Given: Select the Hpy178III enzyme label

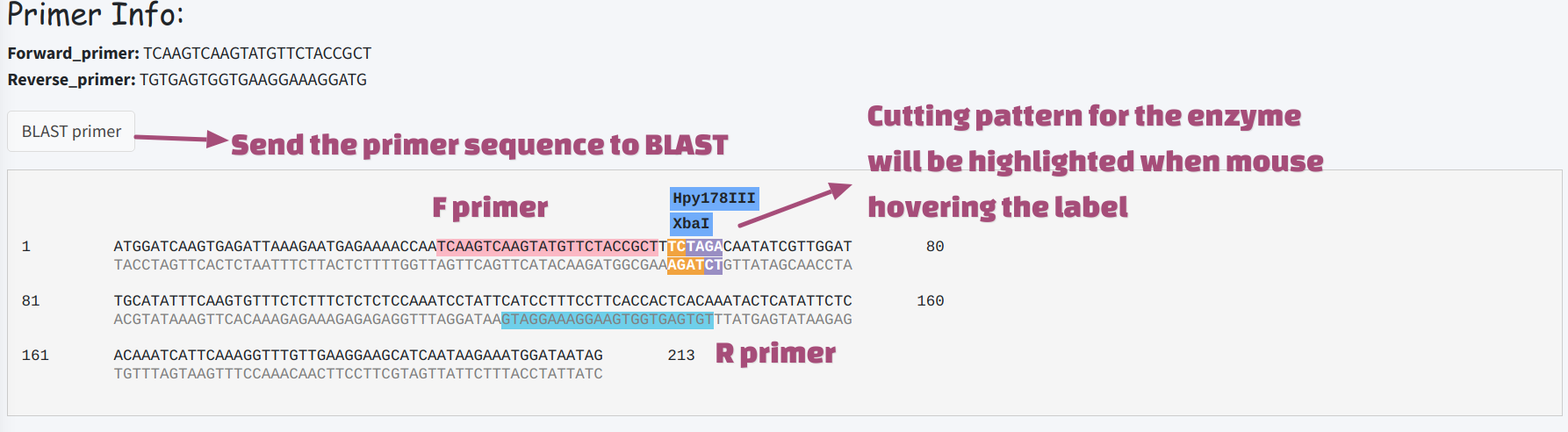Looking at the screenshot, I should (x=714, y=198).
